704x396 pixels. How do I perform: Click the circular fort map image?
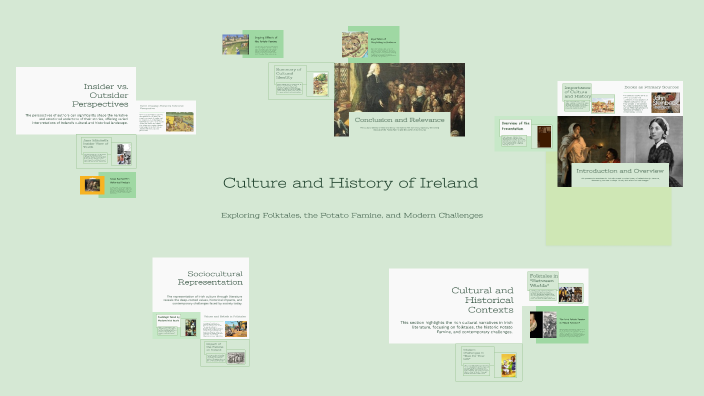355,44
